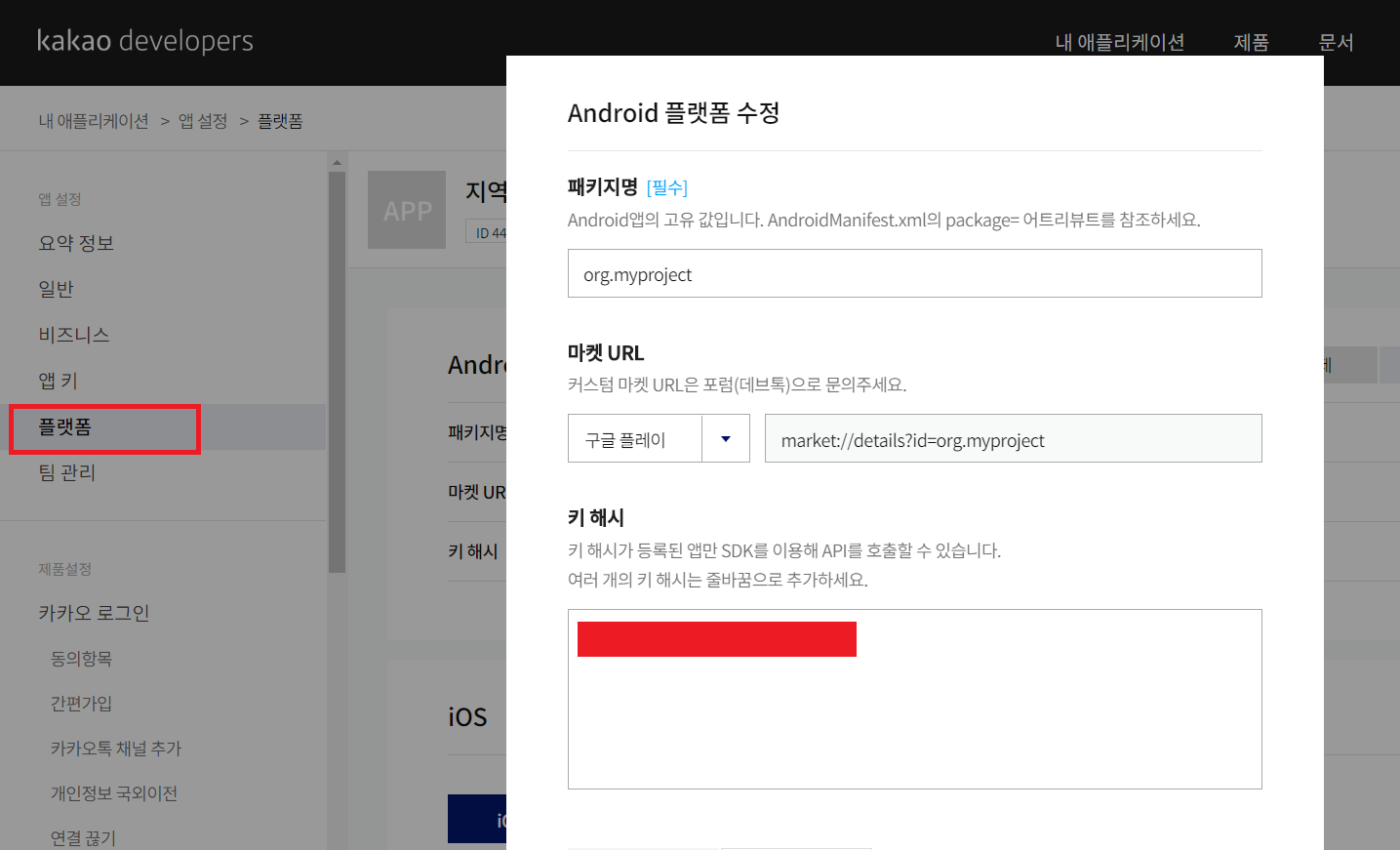
Task: Open 카카오톡 채널 추가 sidebar item
Action: point(116,749)
